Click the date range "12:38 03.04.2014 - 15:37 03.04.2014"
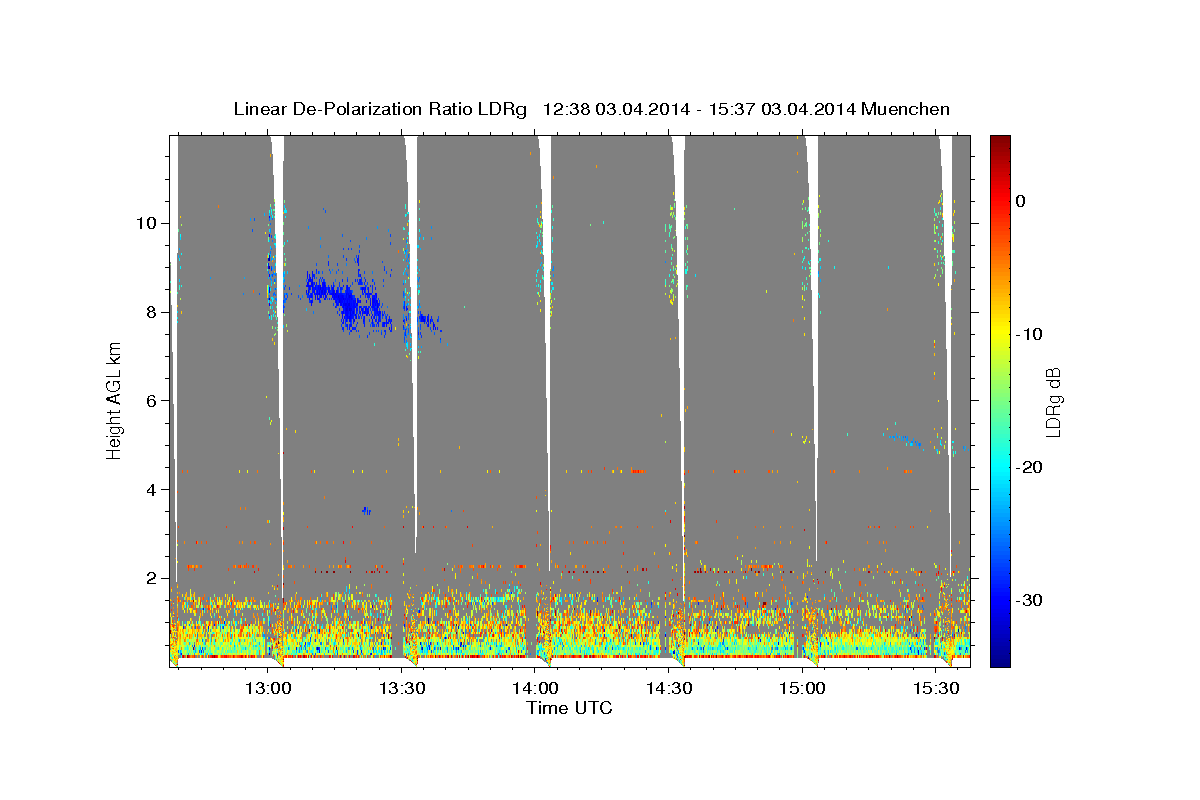1200x800 pixels. 699,109
